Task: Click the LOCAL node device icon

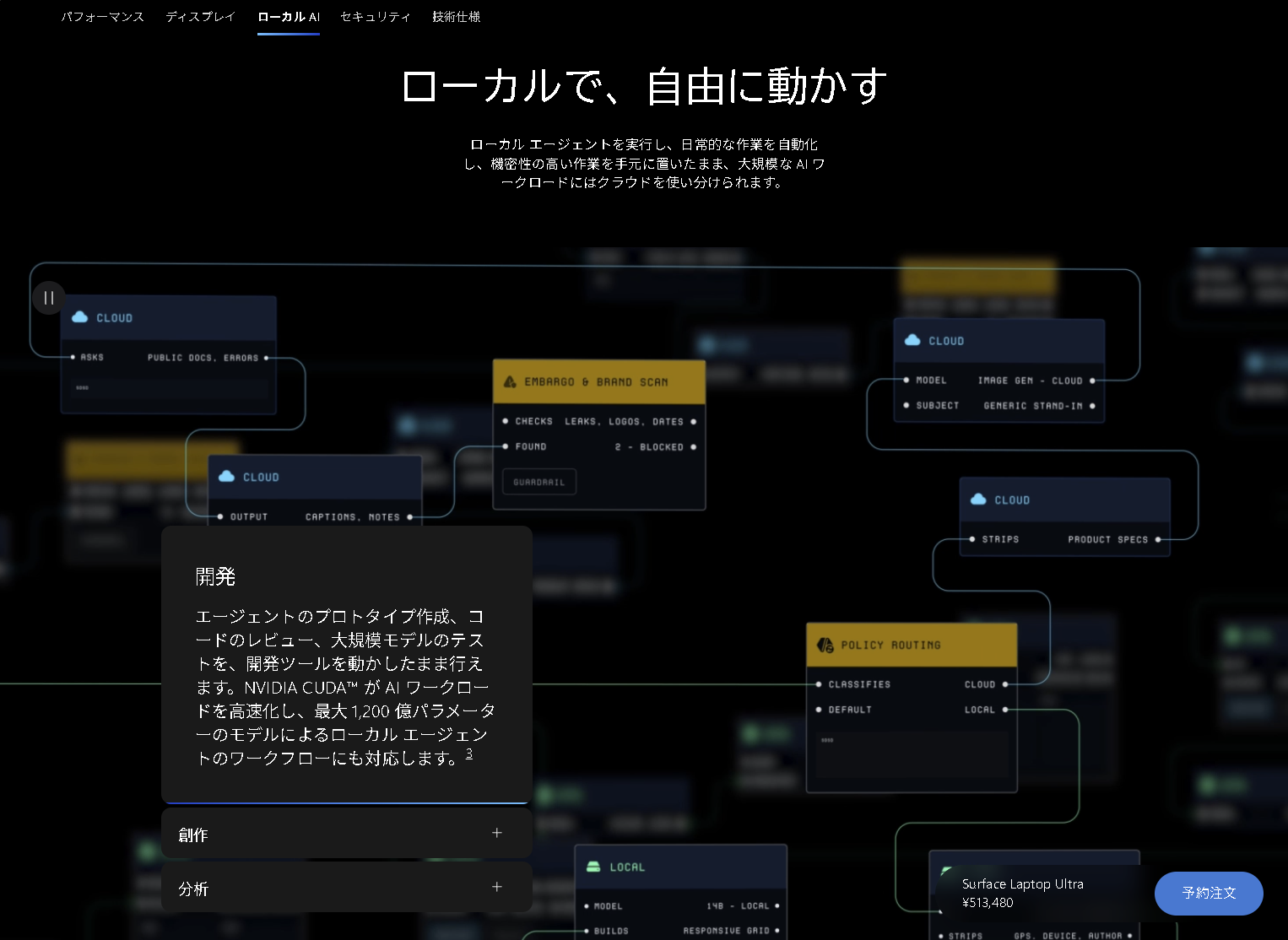Action: click(x=593, y=867)
